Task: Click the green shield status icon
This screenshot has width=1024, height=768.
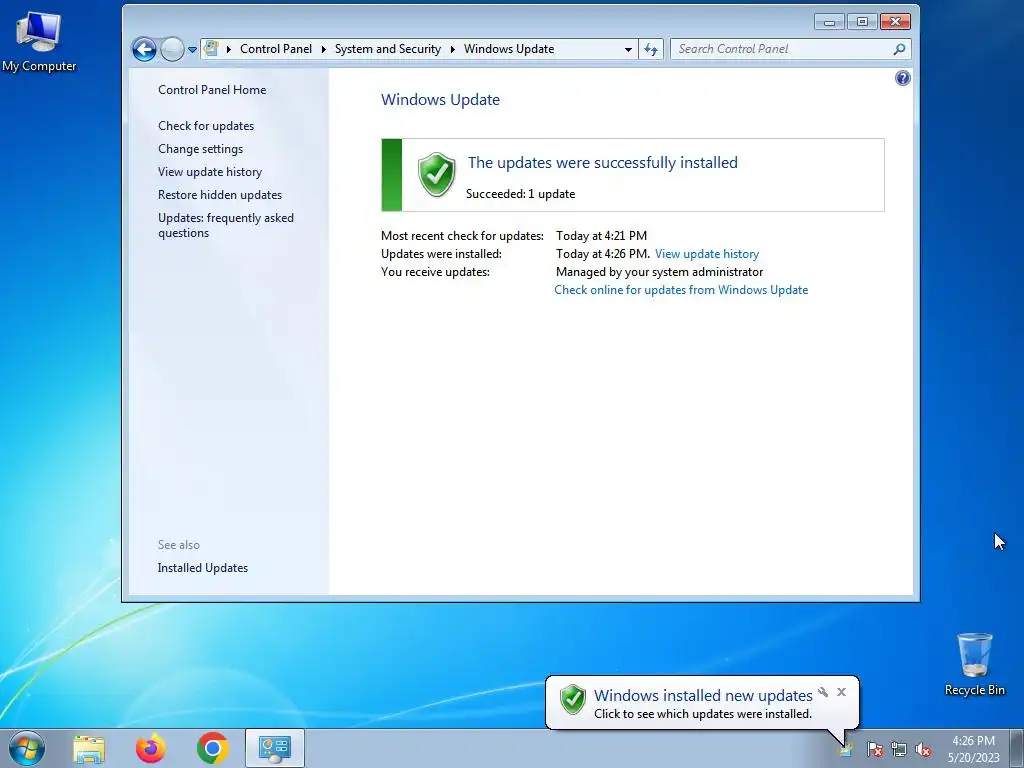Action: (x=437, y=175)
